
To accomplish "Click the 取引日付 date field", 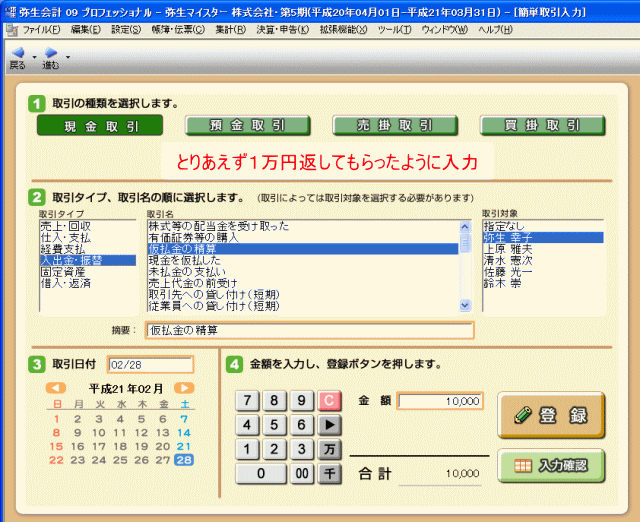I will point(150,364).
